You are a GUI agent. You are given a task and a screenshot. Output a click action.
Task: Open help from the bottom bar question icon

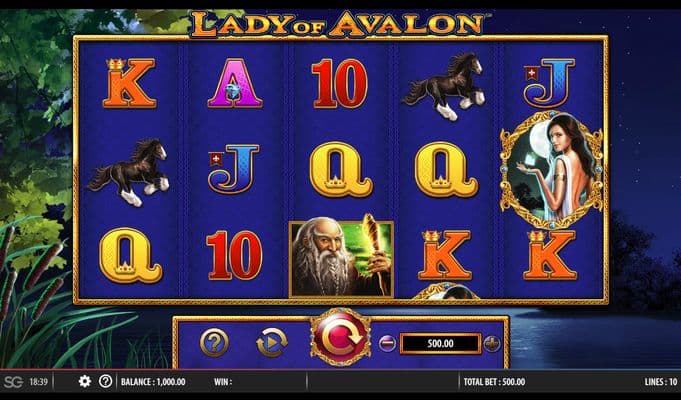(x=106, y=382)
